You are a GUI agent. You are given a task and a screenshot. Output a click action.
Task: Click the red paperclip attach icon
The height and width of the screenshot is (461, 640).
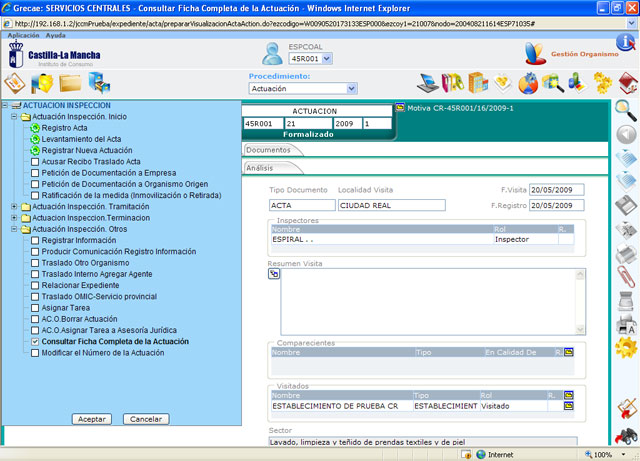(626, 277)
